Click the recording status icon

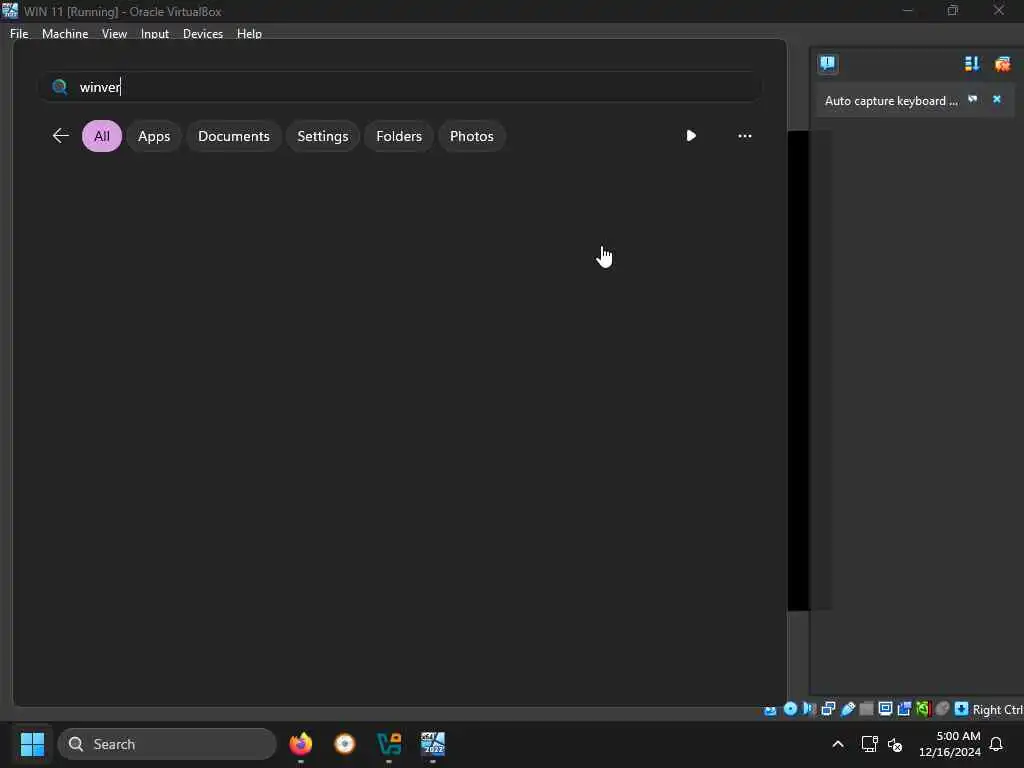tap(904, 709)
